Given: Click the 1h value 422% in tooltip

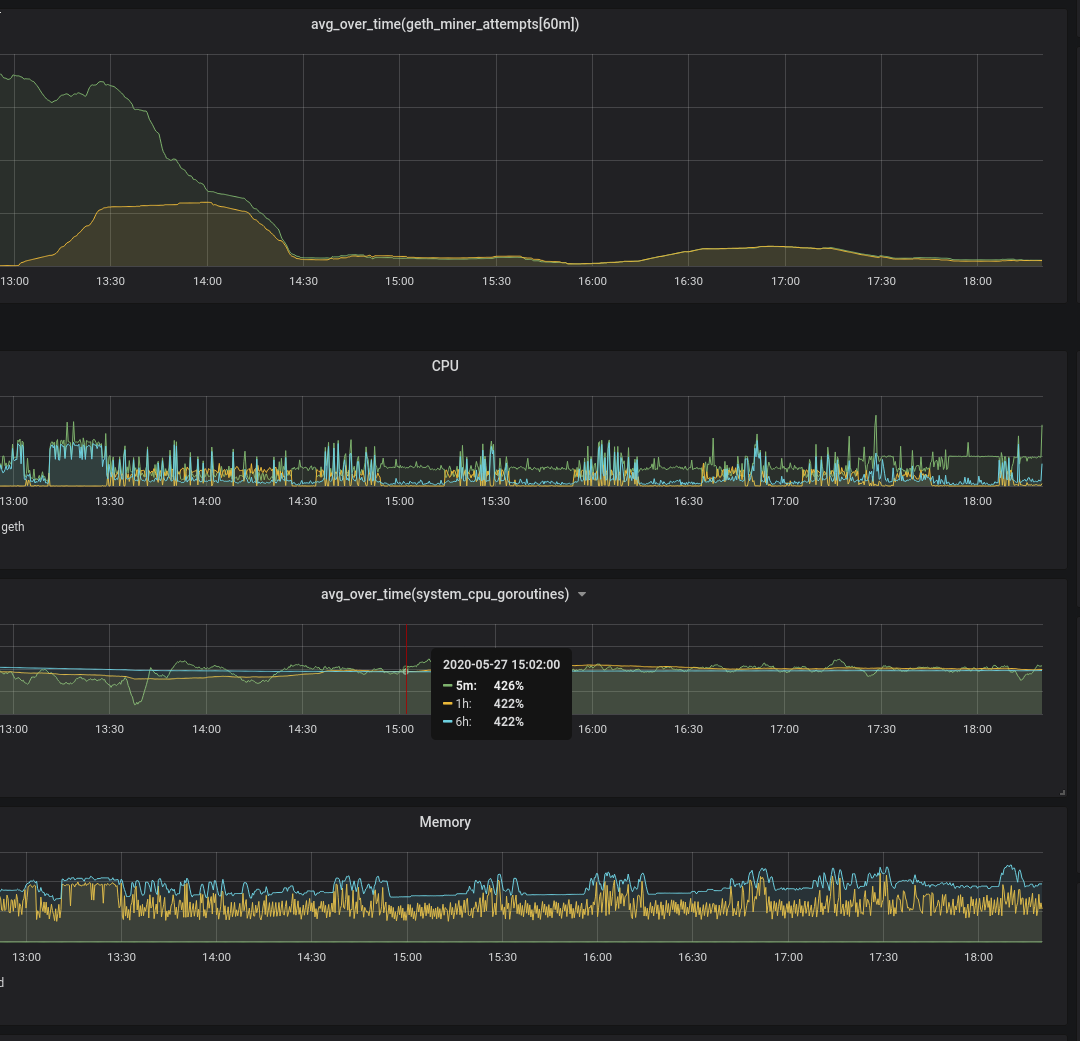Looking at the screenshot, I should pyautogui.click(x=508, y=703).
